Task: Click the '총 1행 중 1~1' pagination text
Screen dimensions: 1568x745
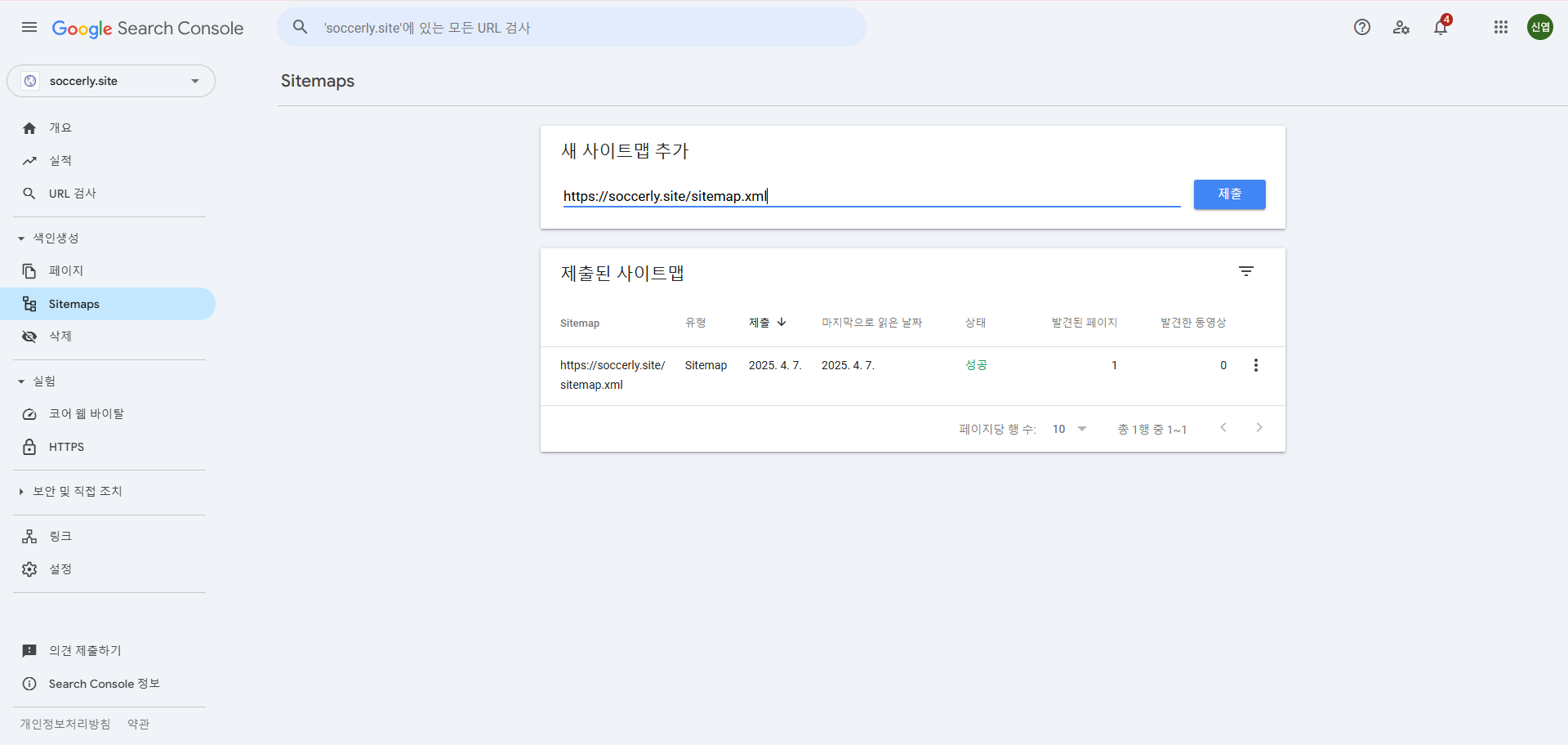Action: click(1152, 429)
